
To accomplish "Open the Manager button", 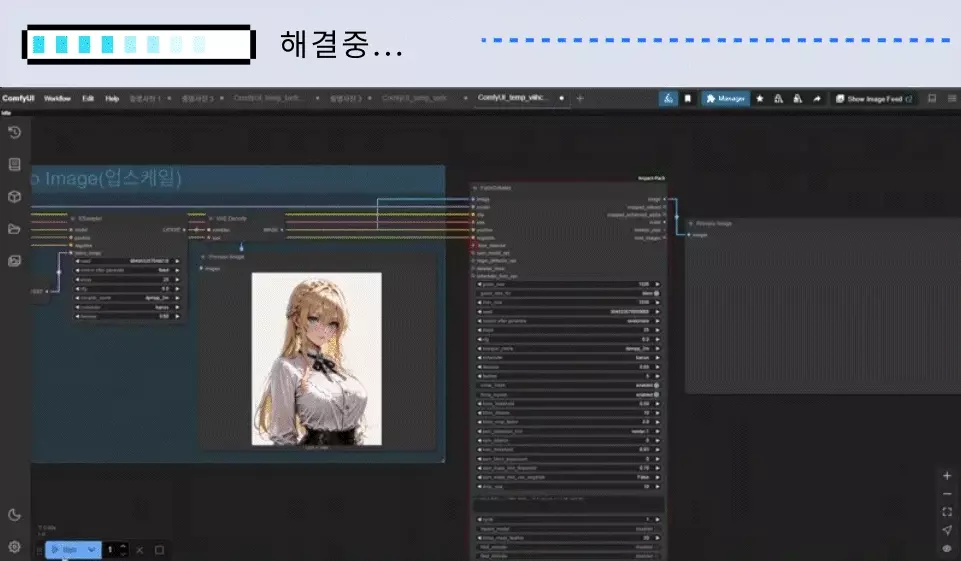I will (x=726, y=98).
